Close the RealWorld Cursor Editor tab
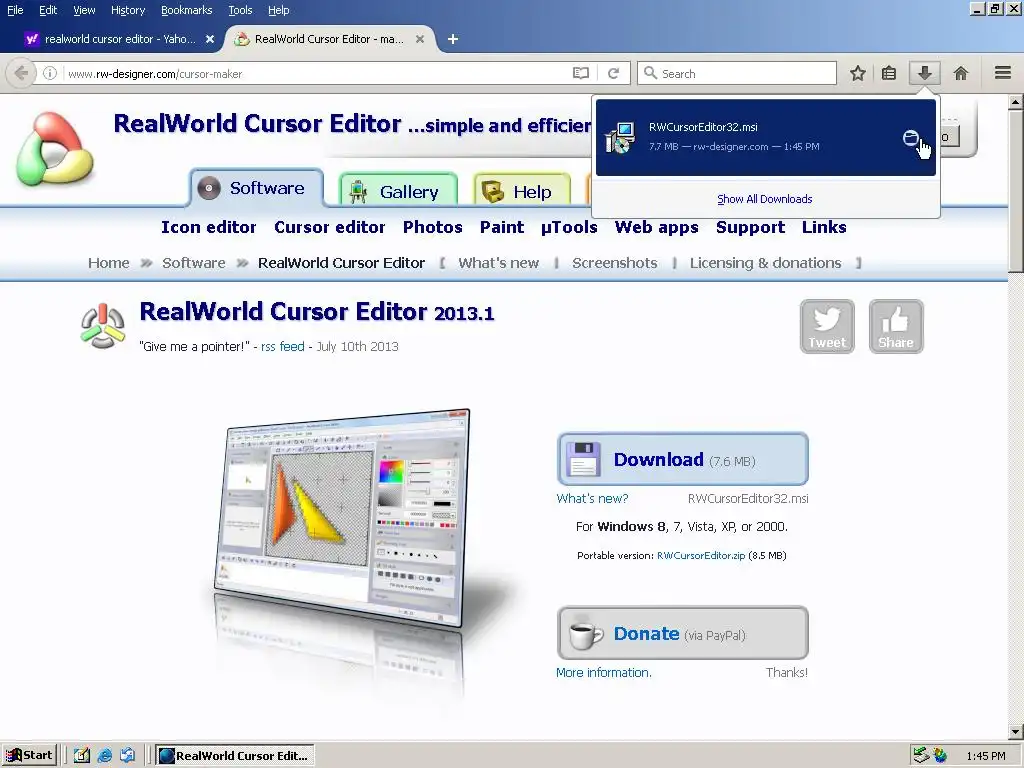Viewport: 1024px width, 768px height. [x=420, y=39]
